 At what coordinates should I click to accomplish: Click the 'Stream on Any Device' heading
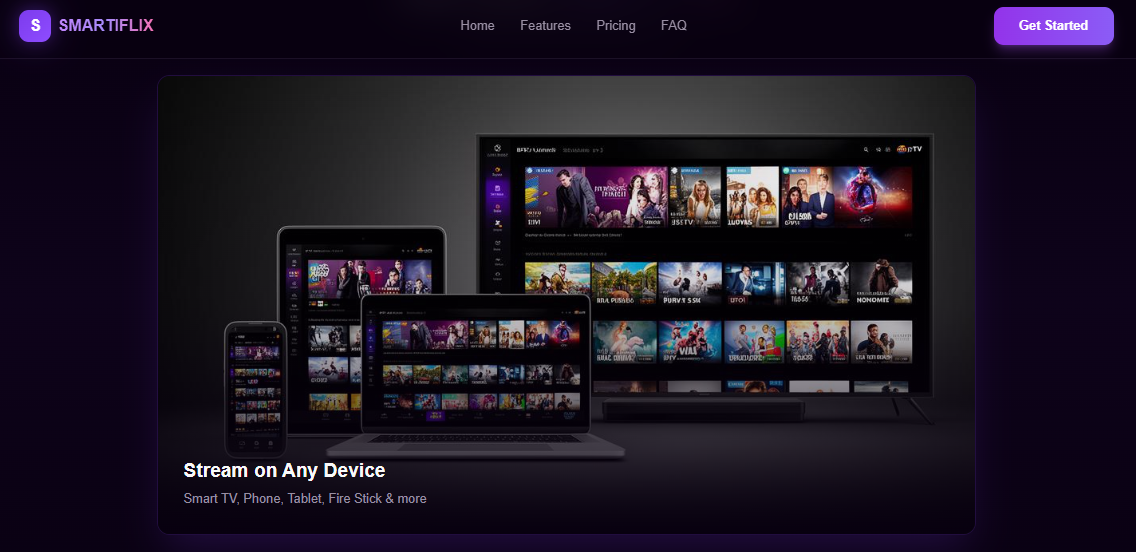(x=284, y=470)
